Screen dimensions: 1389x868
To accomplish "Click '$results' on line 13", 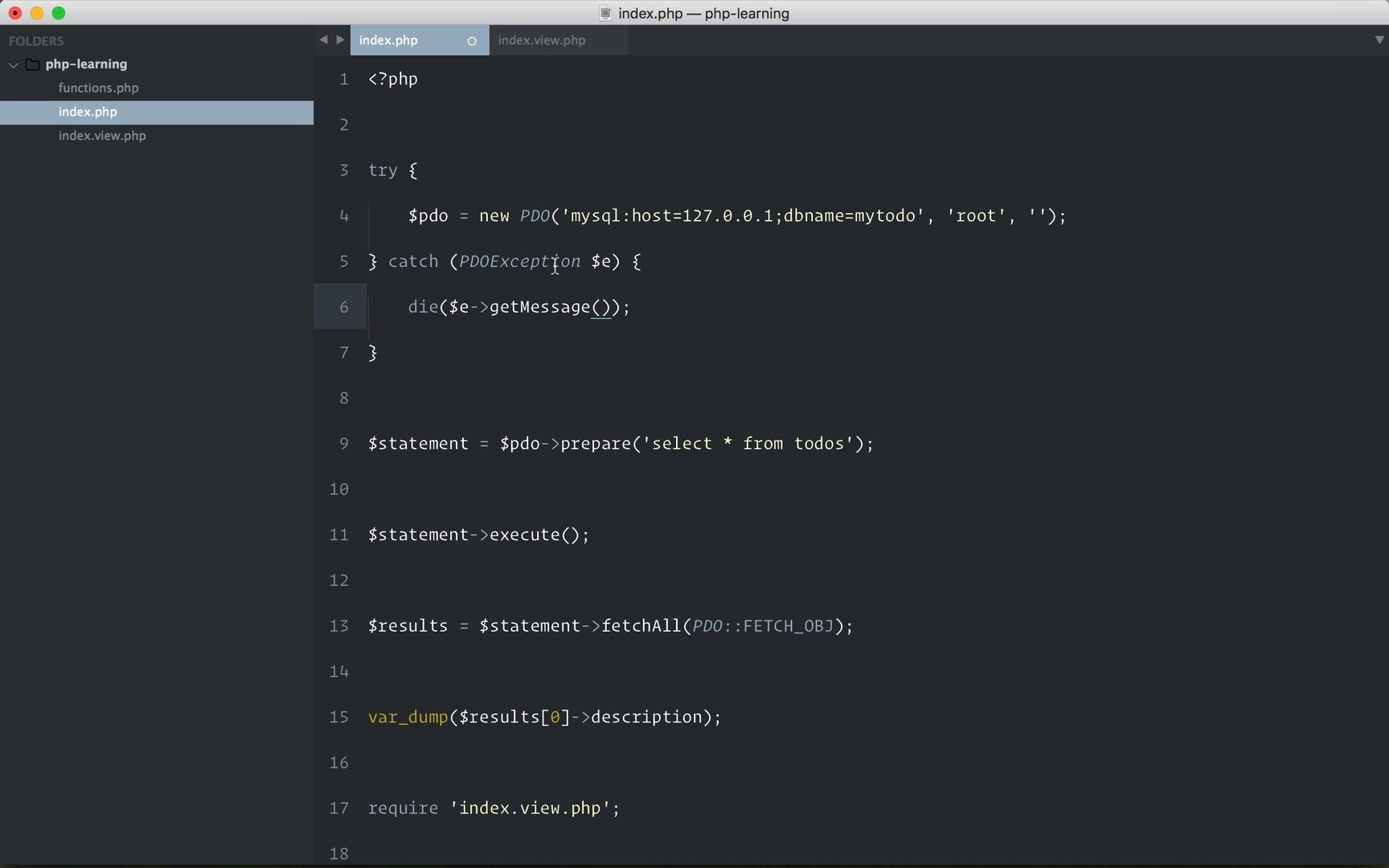I will [408, 626].
